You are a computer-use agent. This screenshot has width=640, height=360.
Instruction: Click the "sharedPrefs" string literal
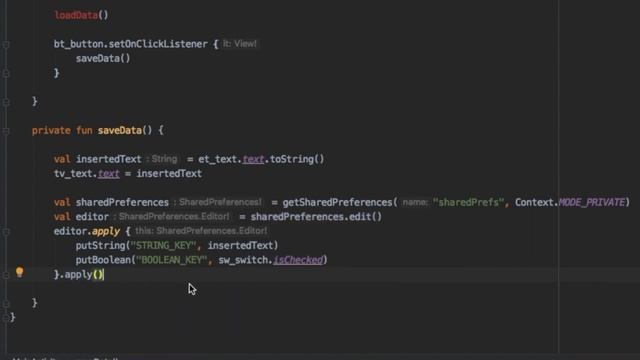pyautogui.click(x=468, y=202)
